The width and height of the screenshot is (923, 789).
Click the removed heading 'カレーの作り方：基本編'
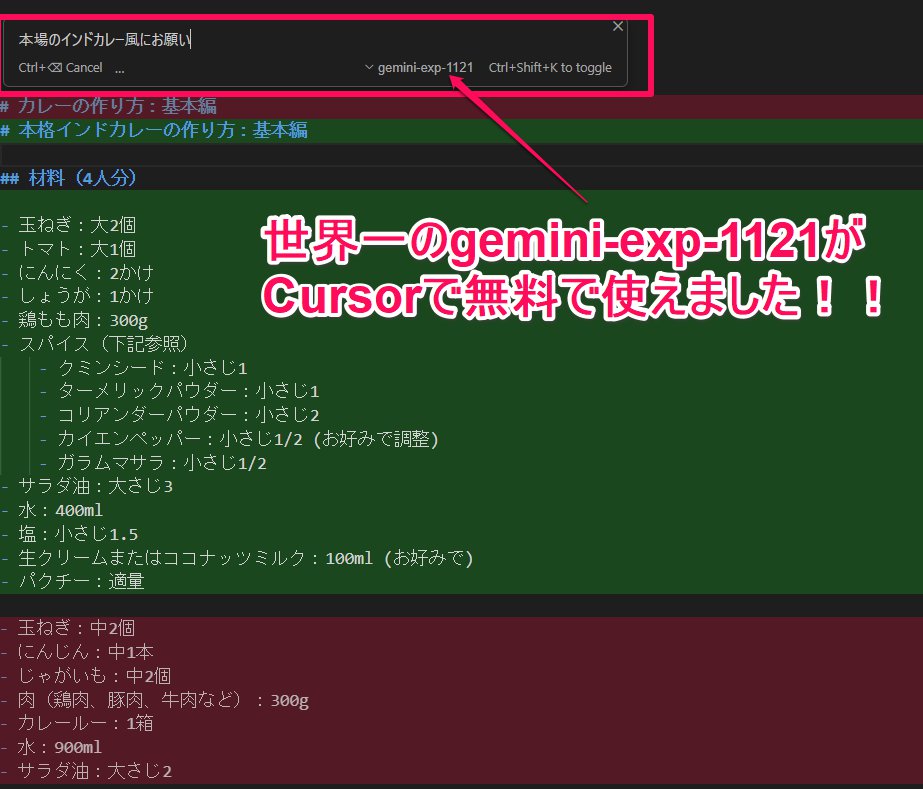(117, 106)
